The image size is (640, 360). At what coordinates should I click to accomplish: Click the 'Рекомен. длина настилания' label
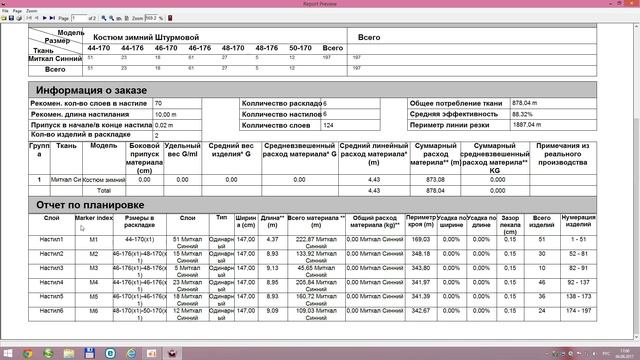(x=80, y=115)
